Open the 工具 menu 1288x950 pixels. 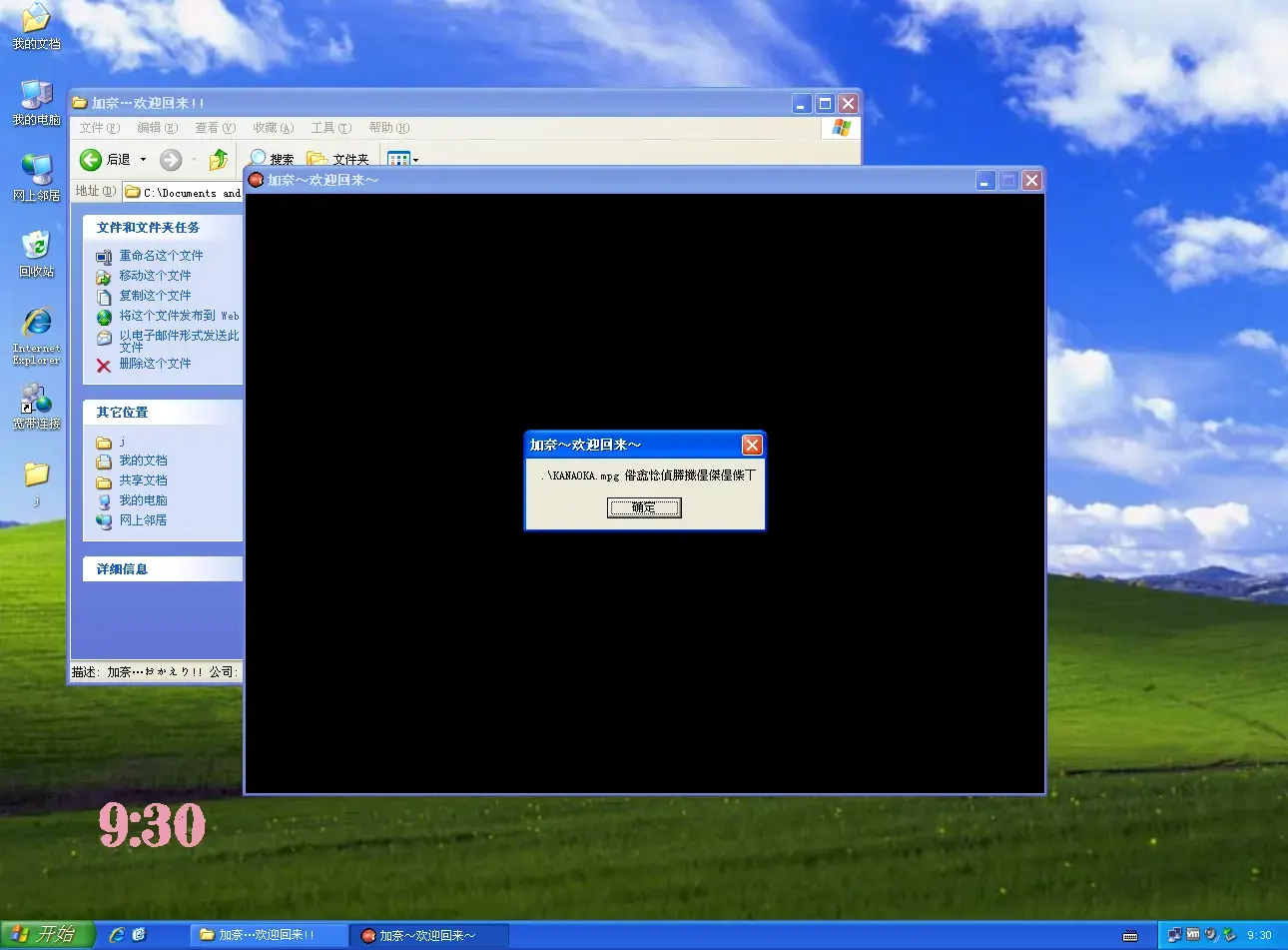click(x=330, y=128)
